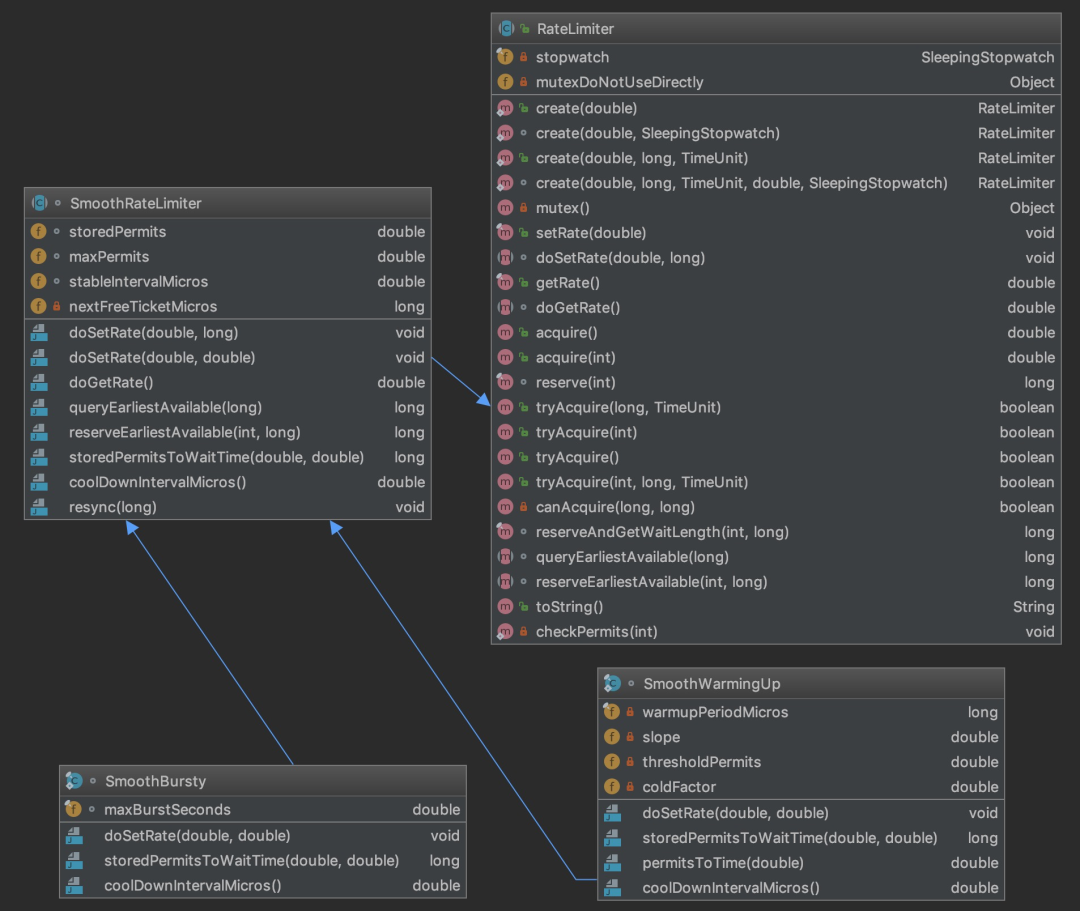
Task: Click the method icon beside setRate(double)
Action: point(505,233)
